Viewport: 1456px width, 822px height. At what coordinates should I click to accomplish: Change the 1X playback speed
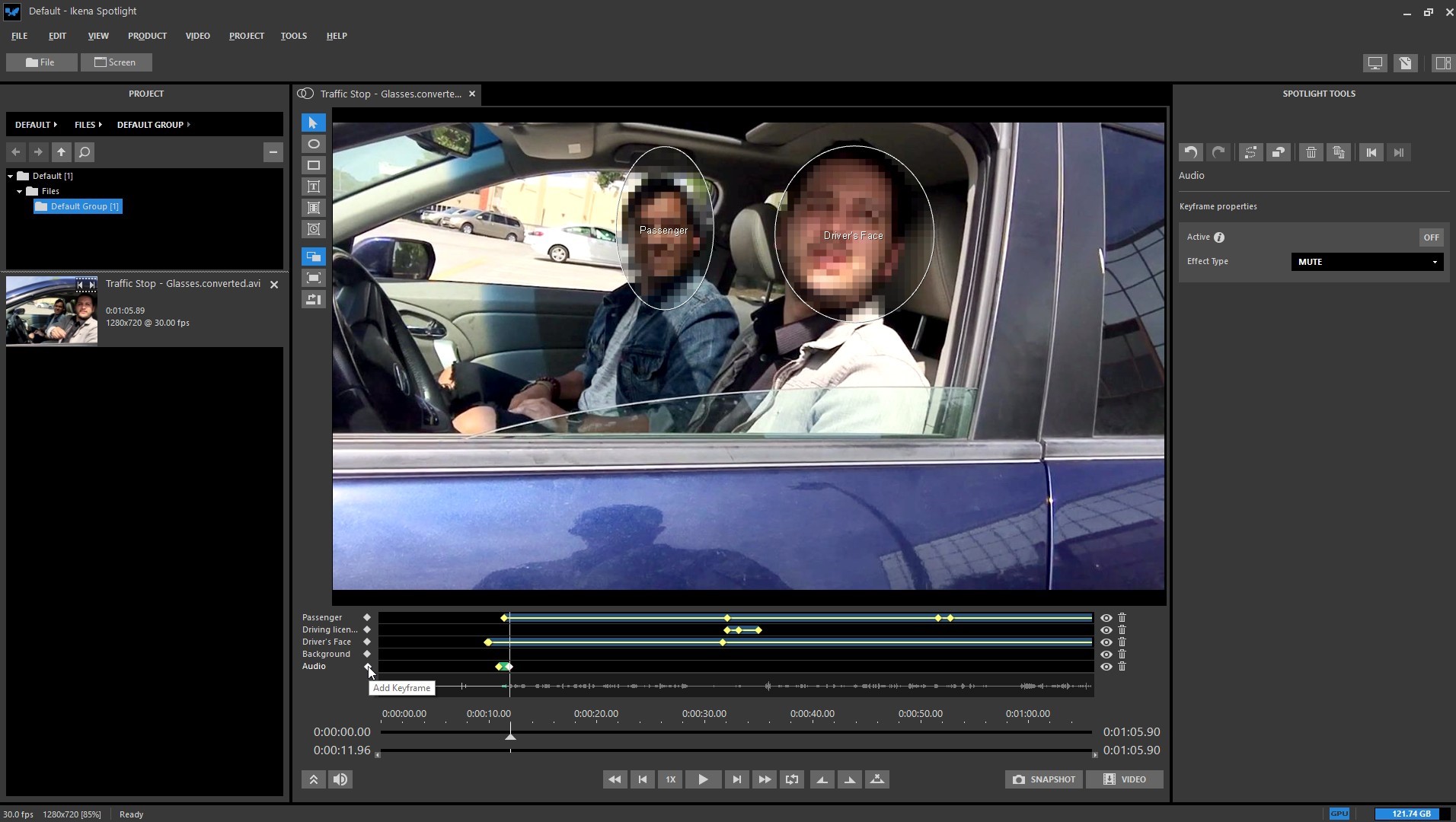[x=670, y=779]
